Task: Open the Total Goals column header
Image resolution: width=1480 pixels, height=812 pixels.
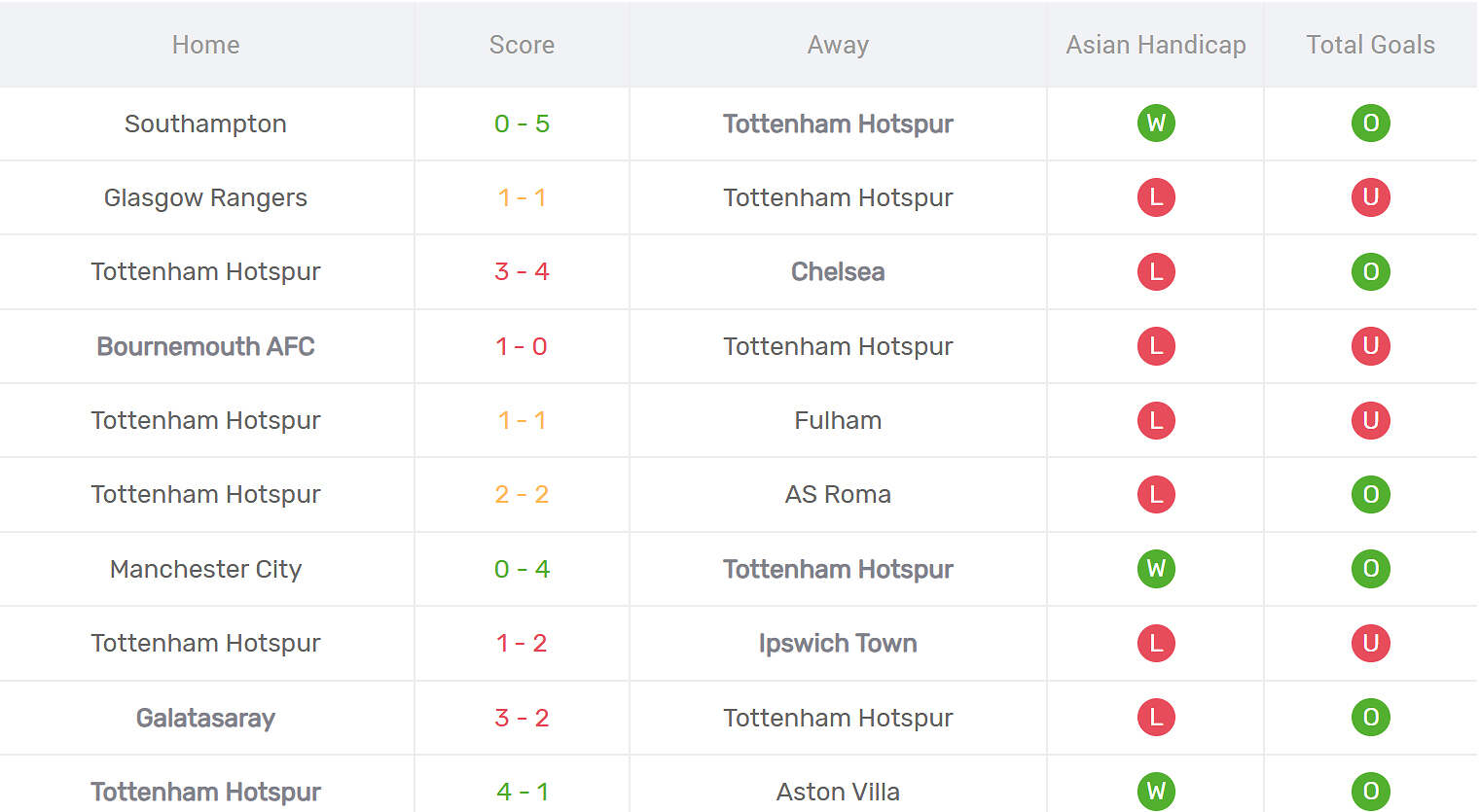Action: click(x=1370, y=44)
